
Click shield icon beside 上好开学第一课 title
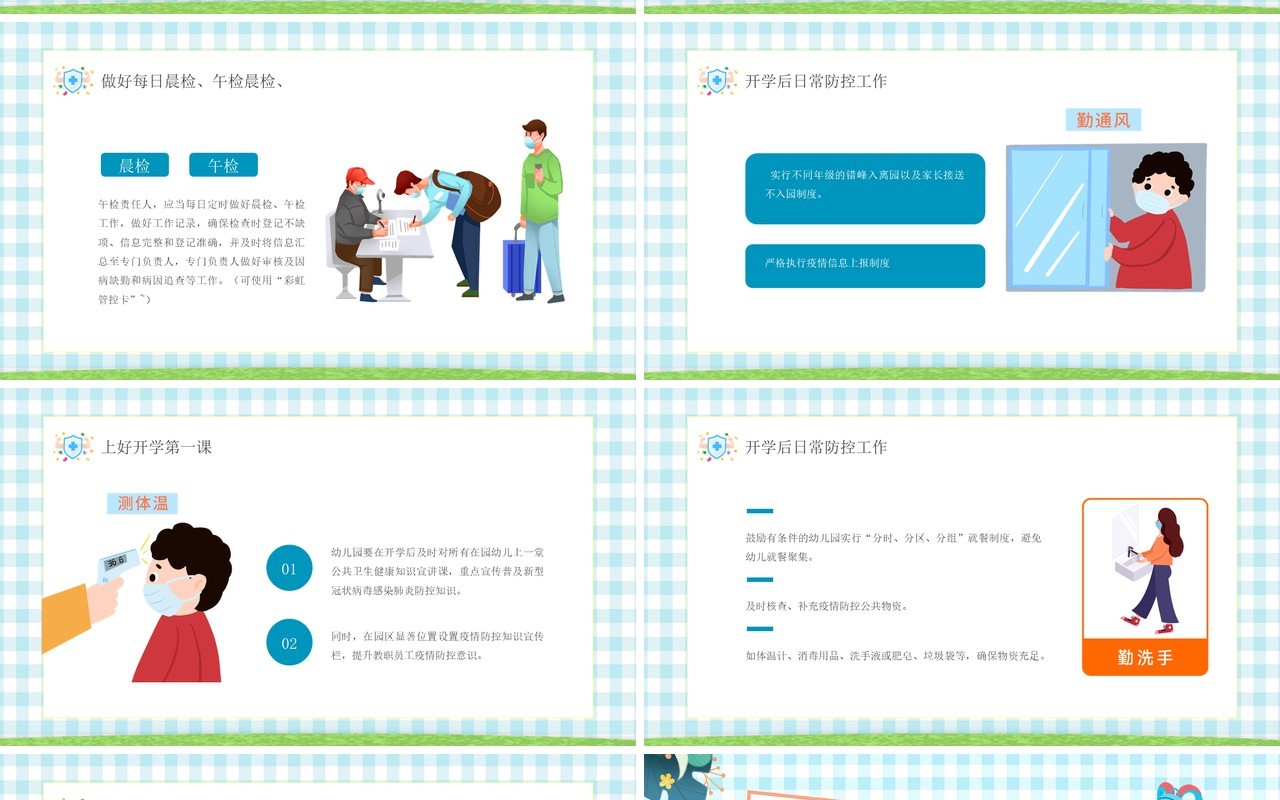(x=73, y=447)
